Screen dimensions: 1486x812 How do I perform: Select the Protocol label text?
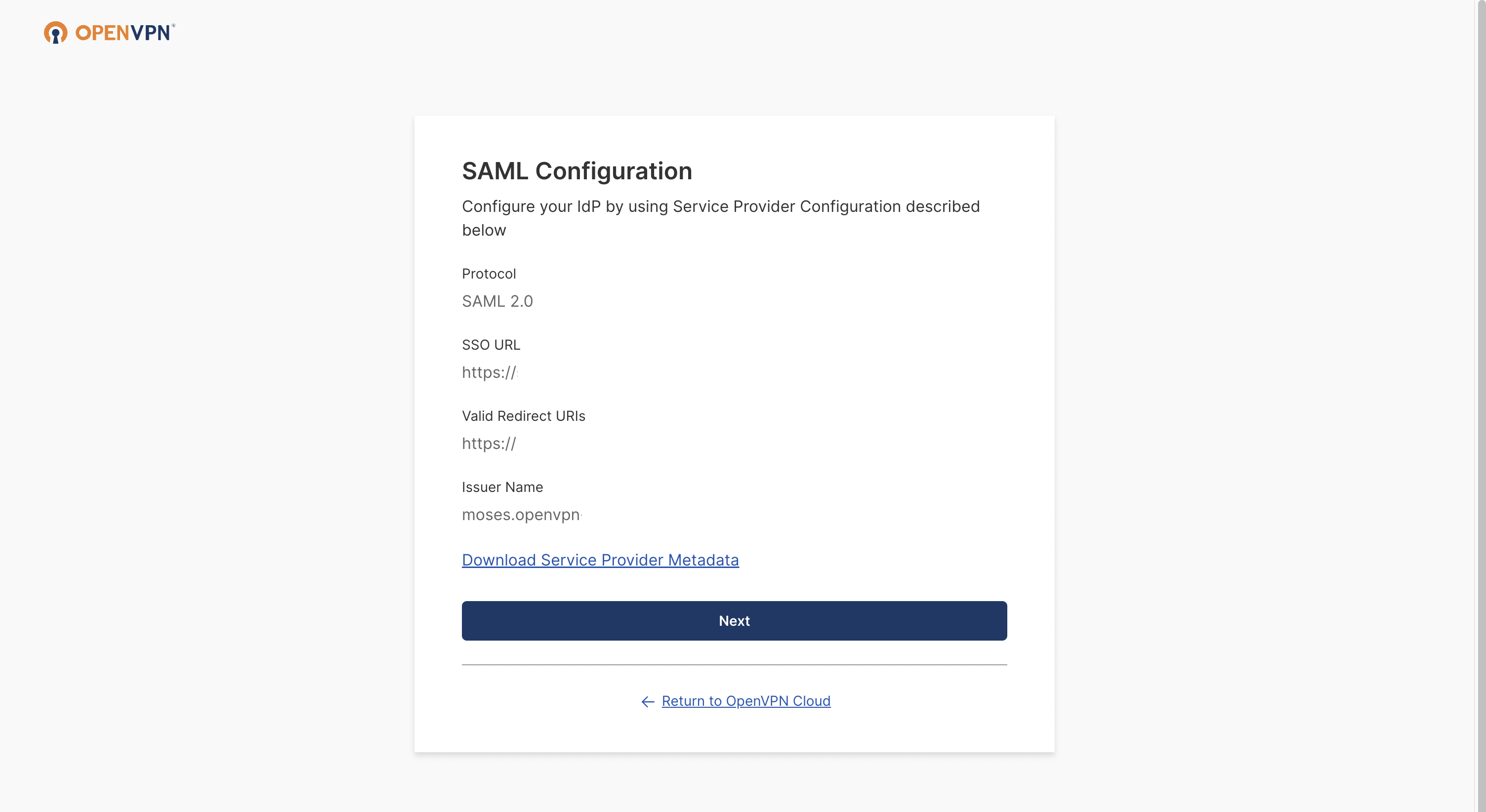(489, 273)
